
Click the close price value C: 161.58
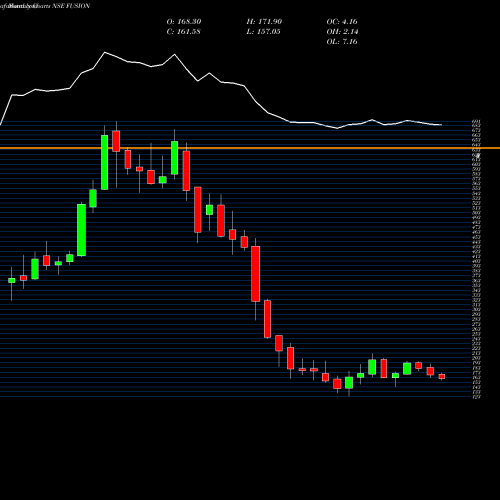point(184,32)
